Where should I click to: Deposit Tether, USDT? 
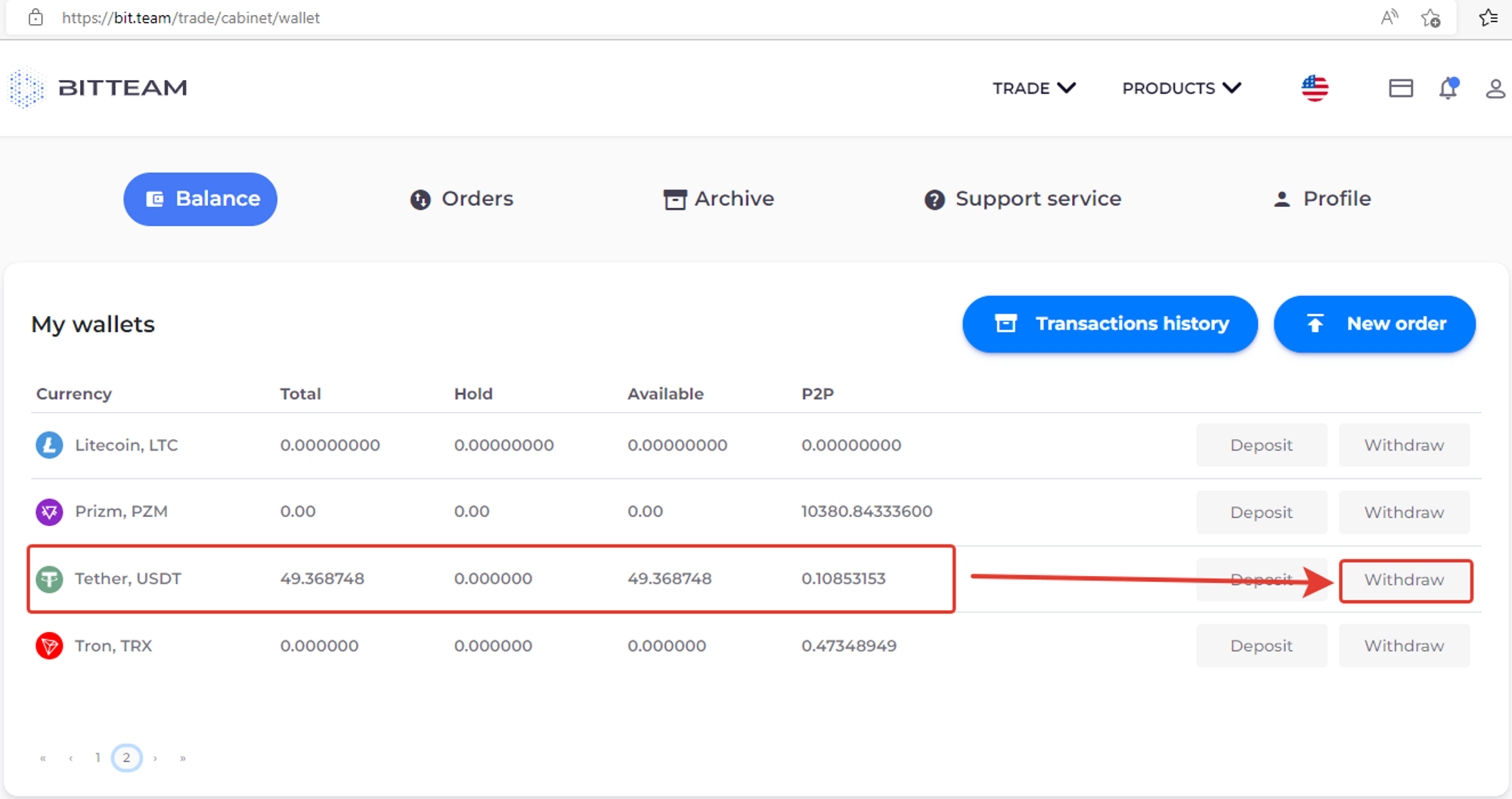pos(1261,580)
